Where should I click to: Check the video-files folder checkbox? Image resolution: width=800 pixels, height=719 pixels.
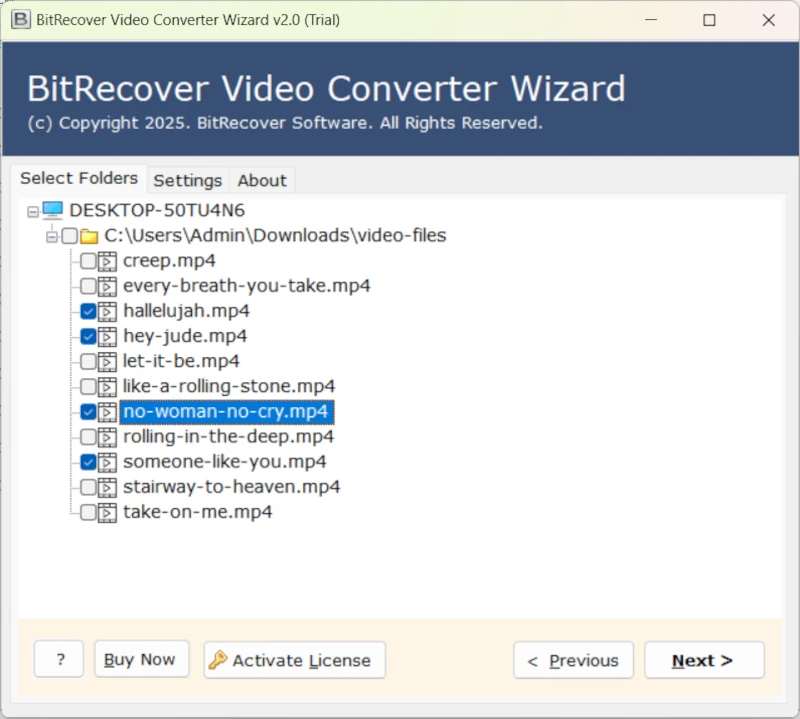pos(70,236)
